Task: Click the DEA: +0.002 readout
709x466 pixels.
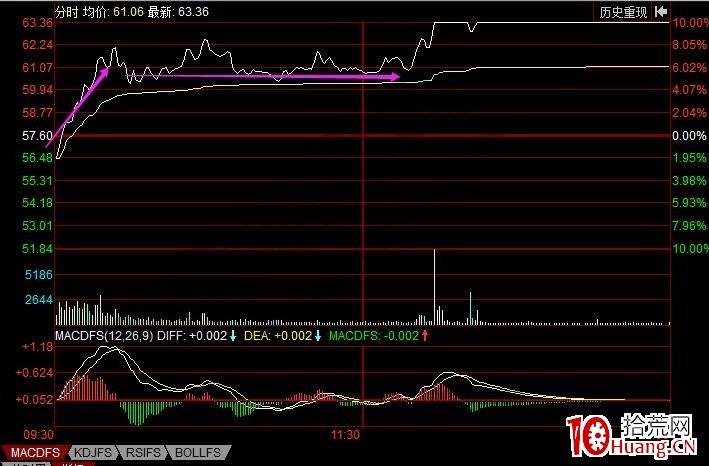Action: click(278, 336)
